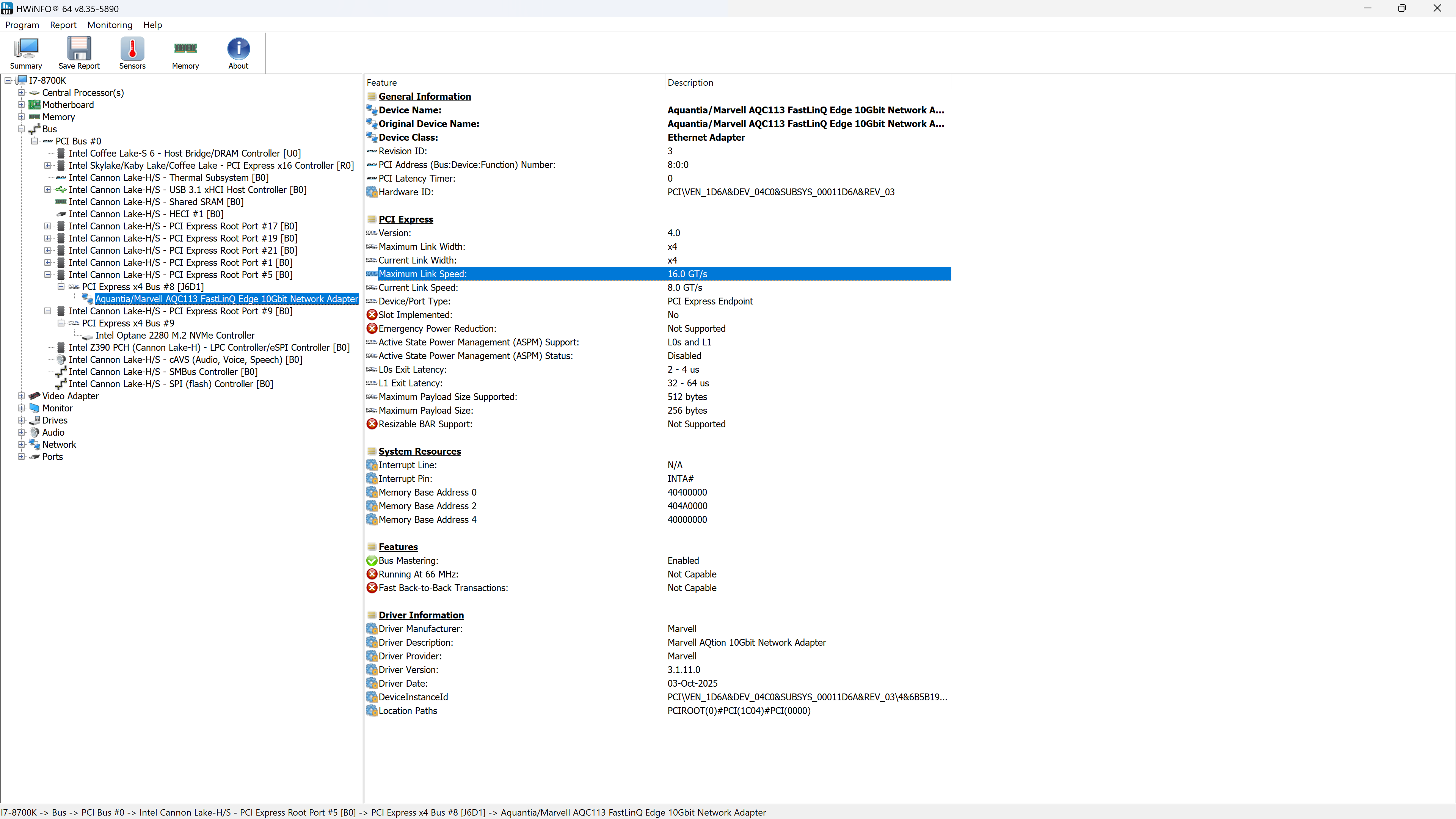Click the Memory module toolbar icon
This screenshot has width=1456, height=819.
pyautogui.click(x=185, y=53)
